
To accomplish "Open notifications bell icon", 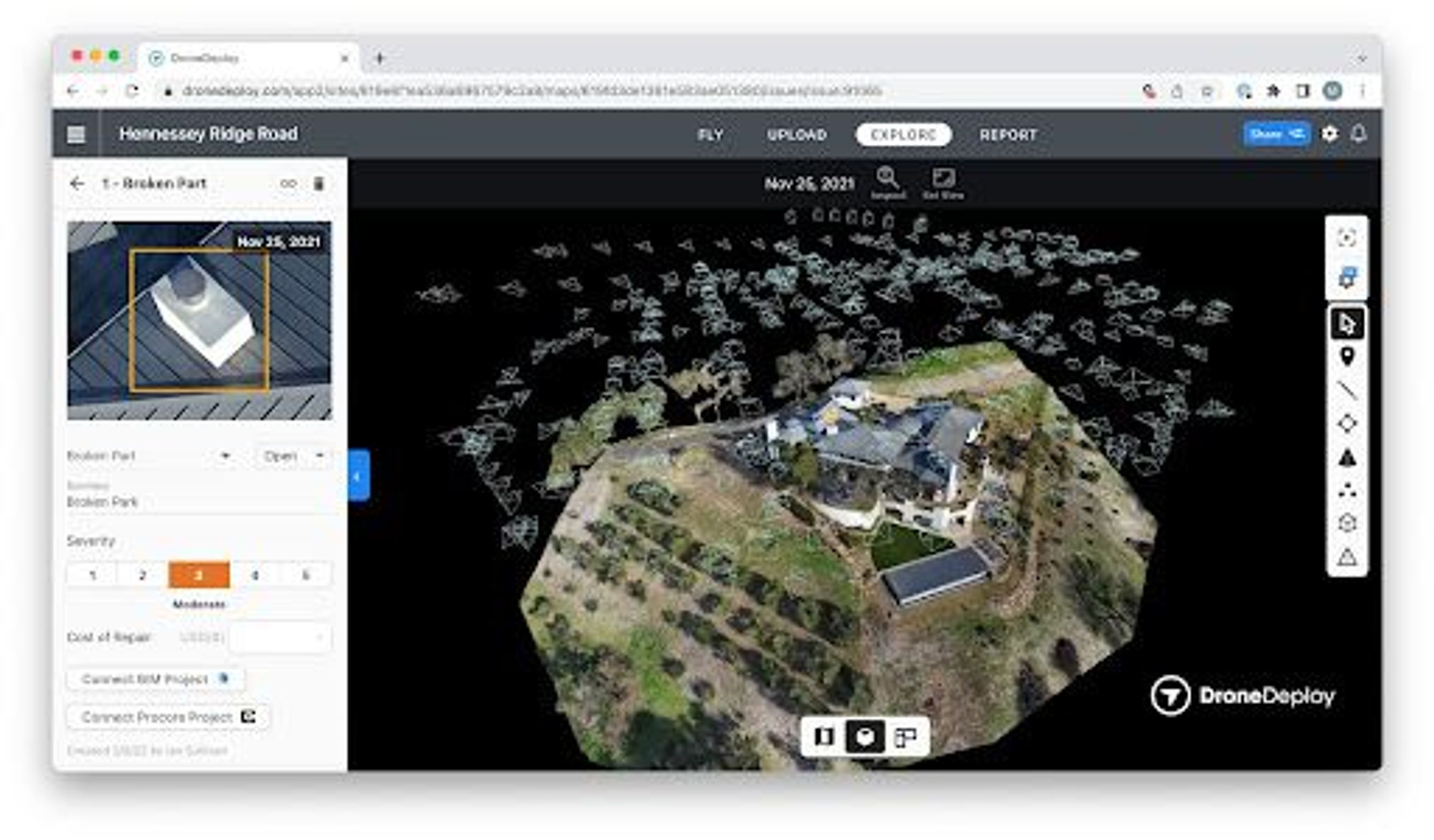I will point(1358,134).
